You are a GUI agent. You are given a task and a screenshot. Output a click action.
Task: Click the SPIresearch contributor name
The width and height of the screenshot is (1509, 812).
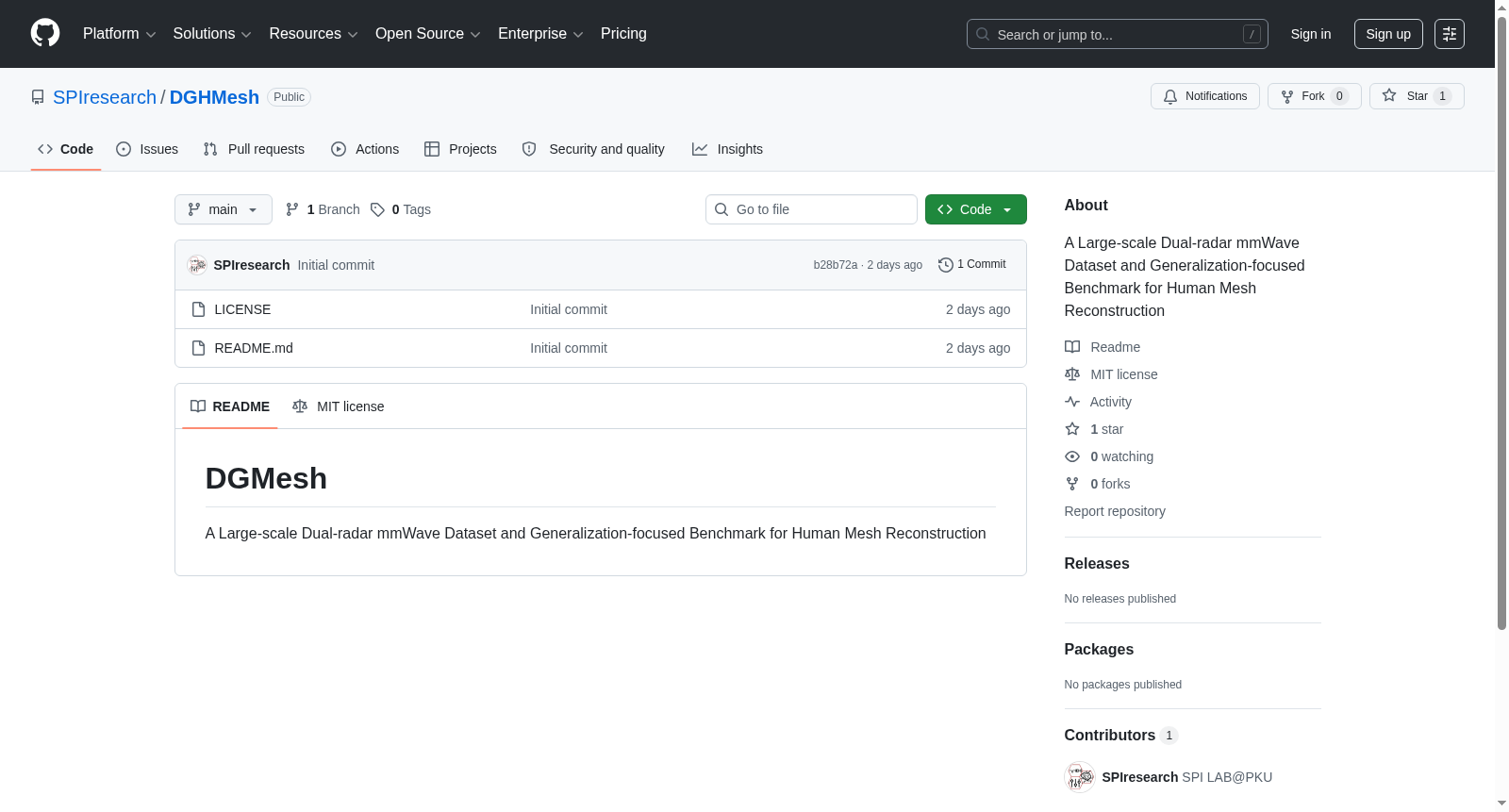pos(1140,777)
